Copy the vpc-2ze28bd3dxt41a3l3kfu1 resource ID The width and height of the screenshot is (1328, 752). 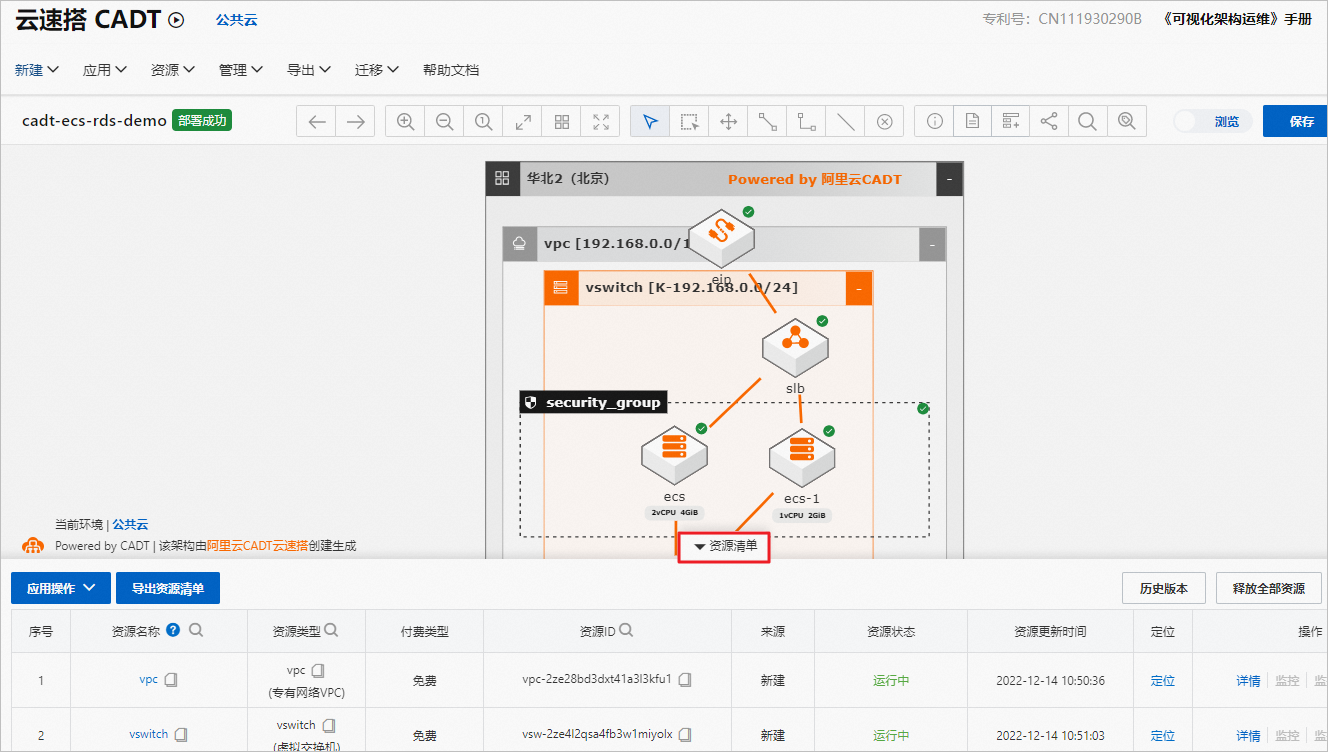coord(685,680)
